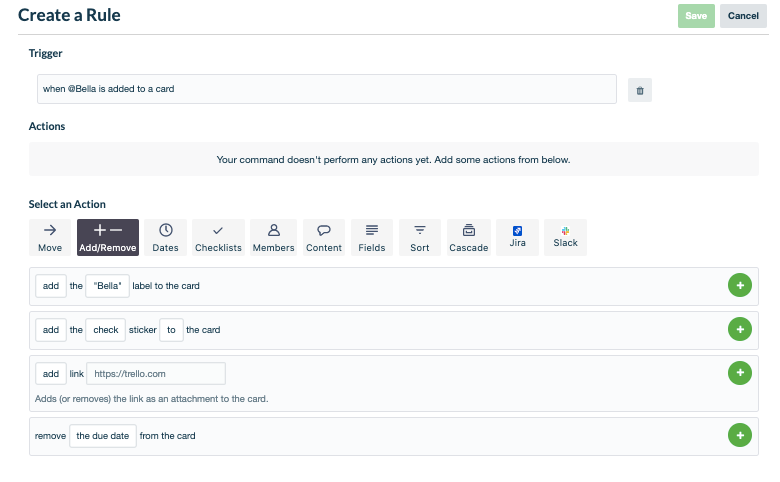
Task: Switch to the Checklists actions tab
Action: pos(218,238)
